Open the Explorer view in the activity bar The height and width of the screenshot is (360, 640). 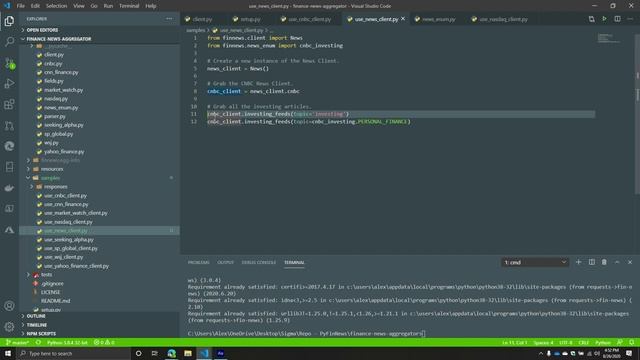click(x=9, y=21)
